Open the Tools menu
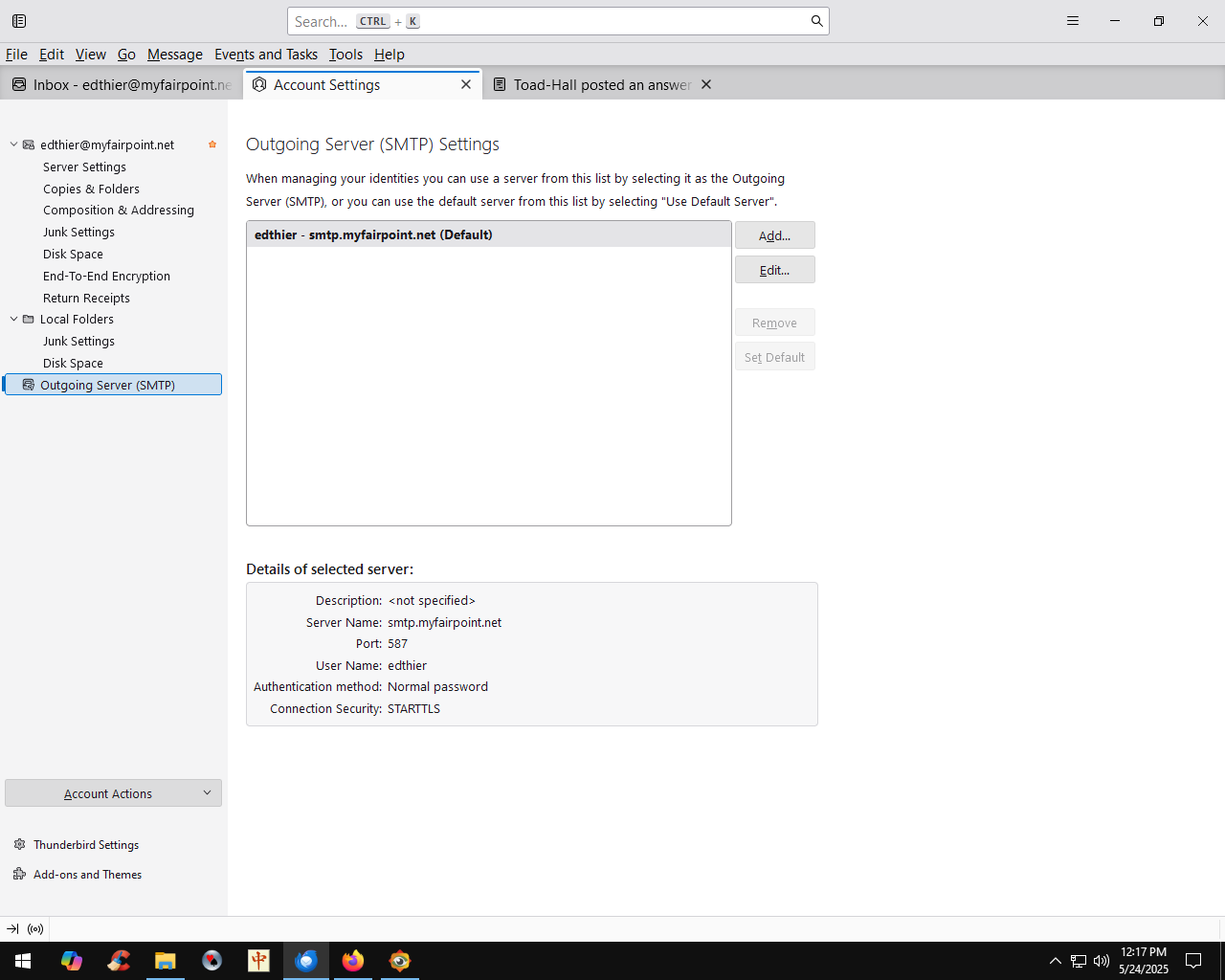 point(345,55)
